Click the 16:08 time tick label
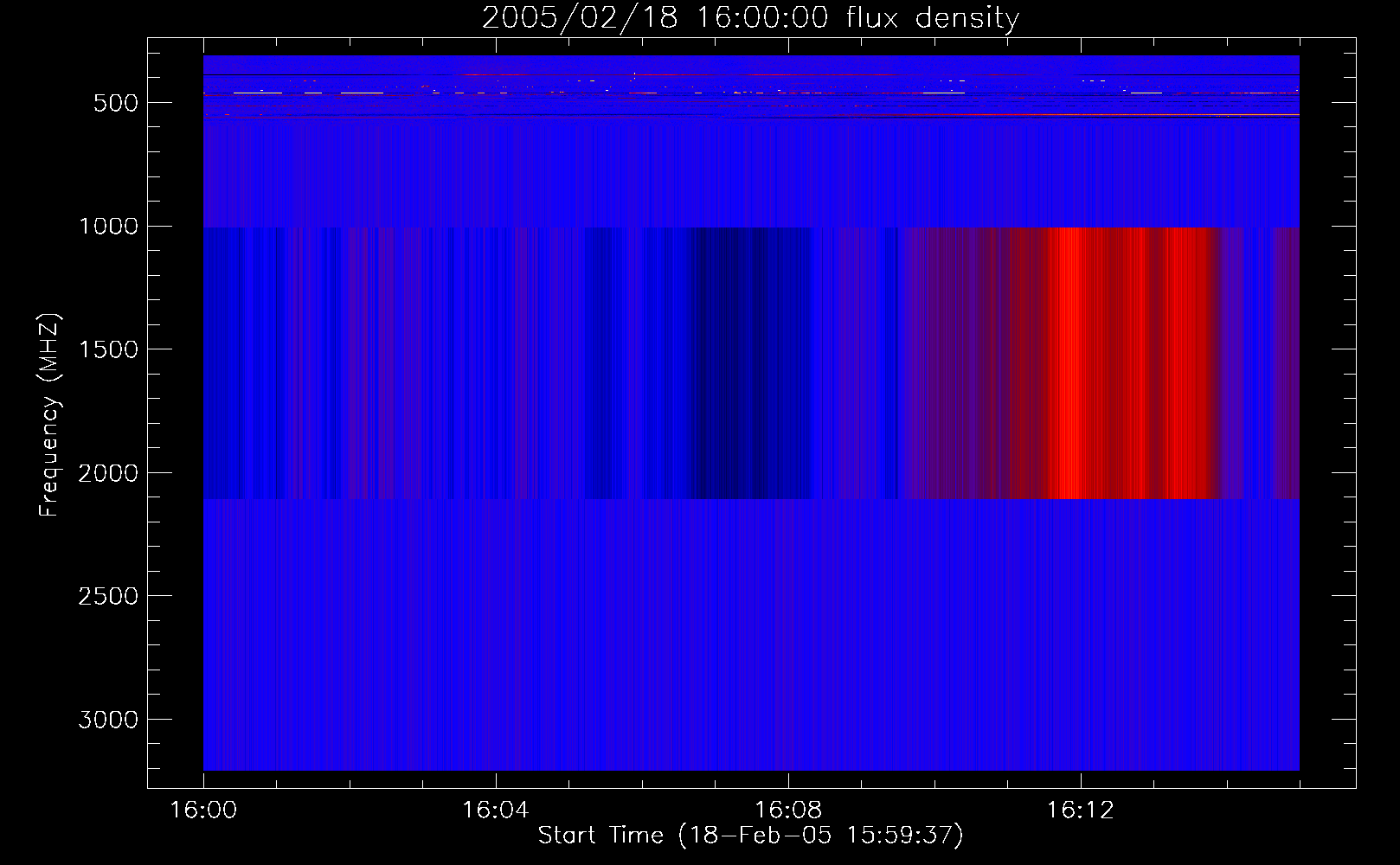 [787, 811]
